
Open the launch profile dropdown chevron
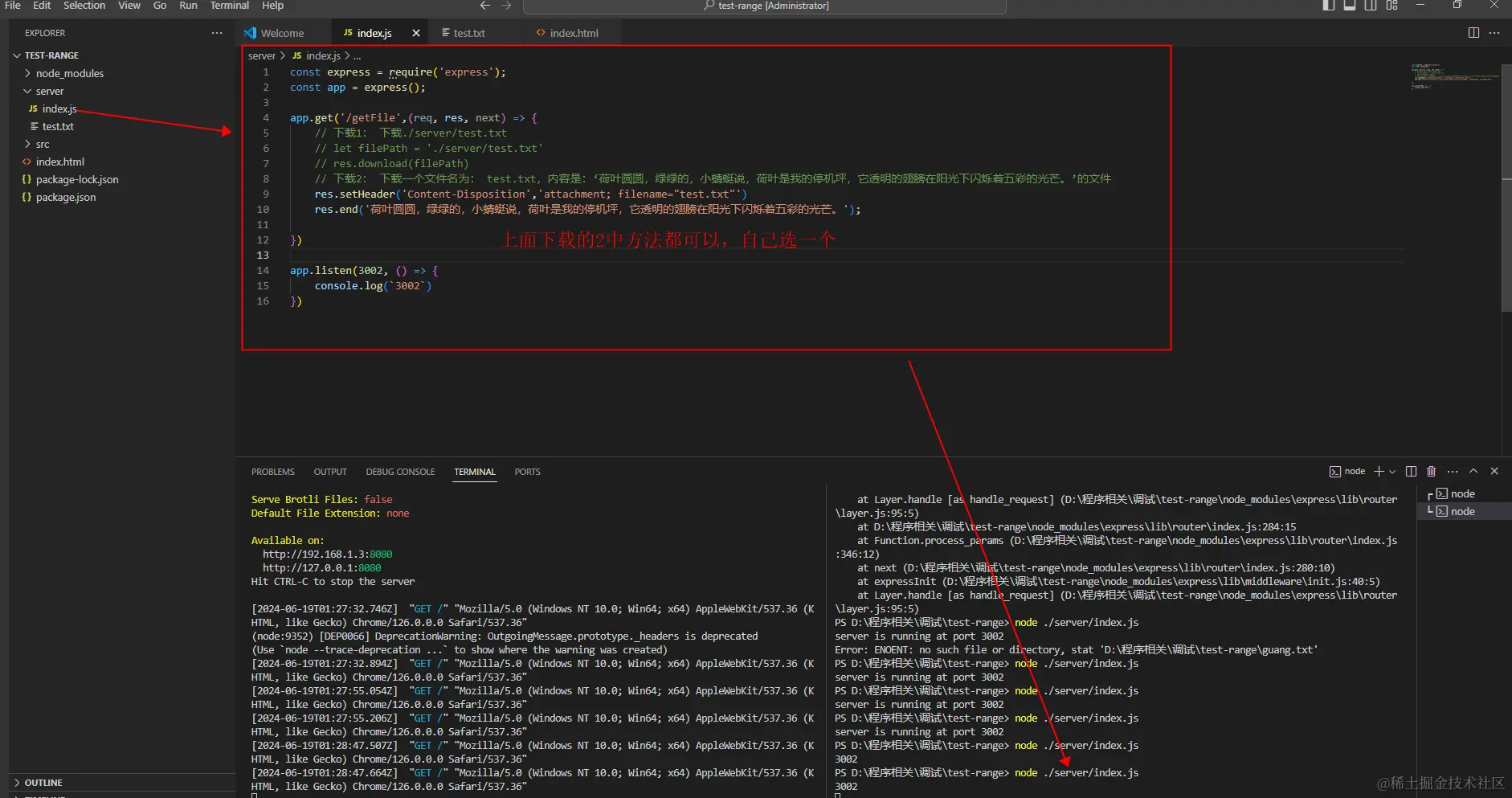[x=1392, y=472]
